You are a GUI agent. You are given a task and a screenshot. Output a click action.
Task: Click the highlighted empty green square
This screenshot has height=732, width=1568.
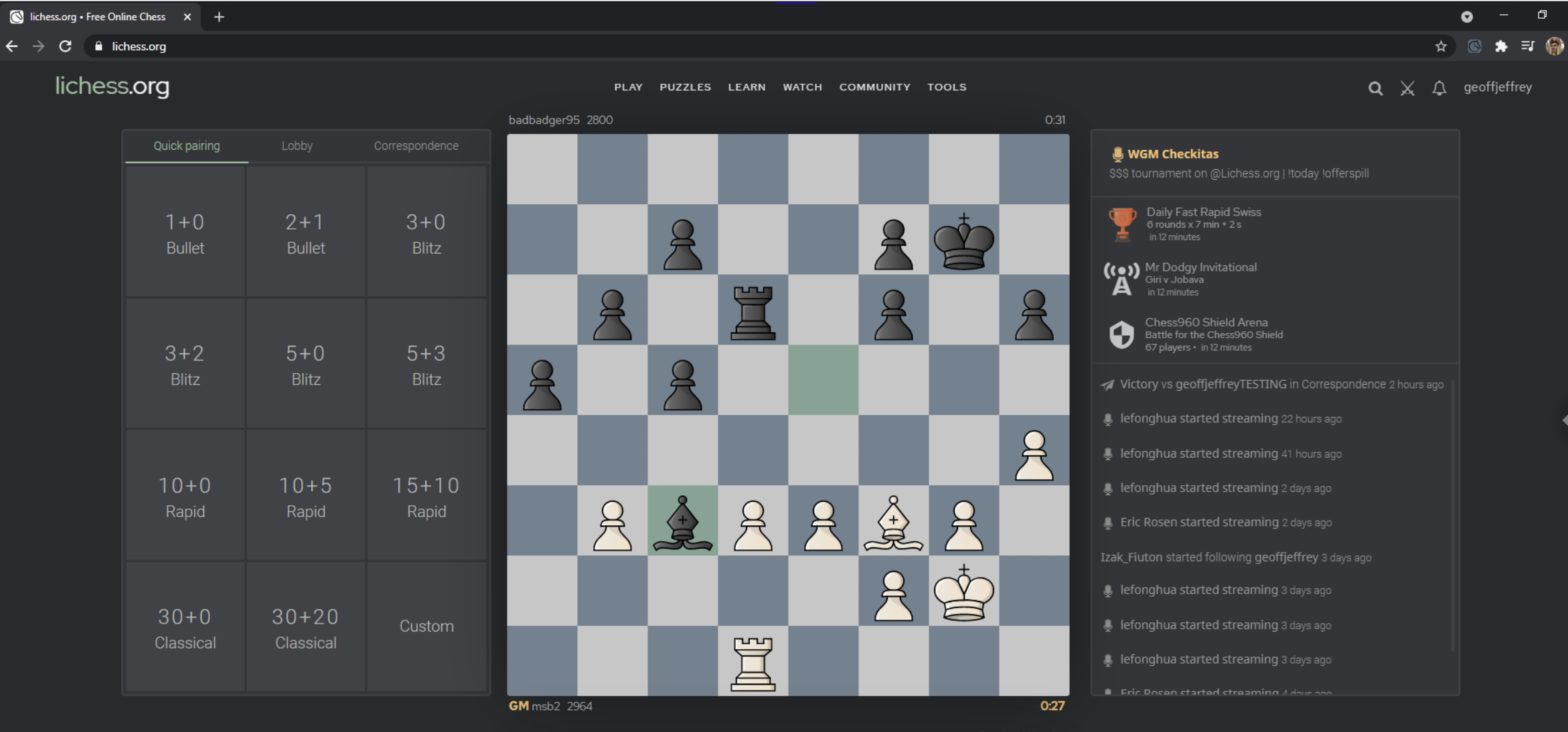pyautogui.click(x=823, y=380)
